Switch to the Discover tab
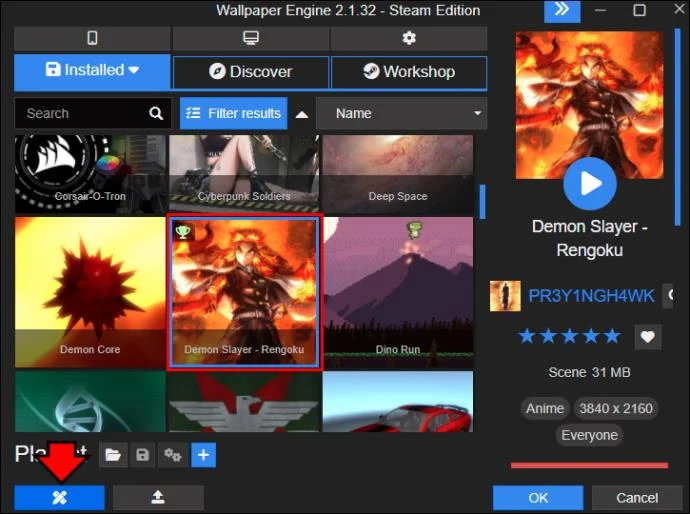The image size is (690, 514). 251,72
